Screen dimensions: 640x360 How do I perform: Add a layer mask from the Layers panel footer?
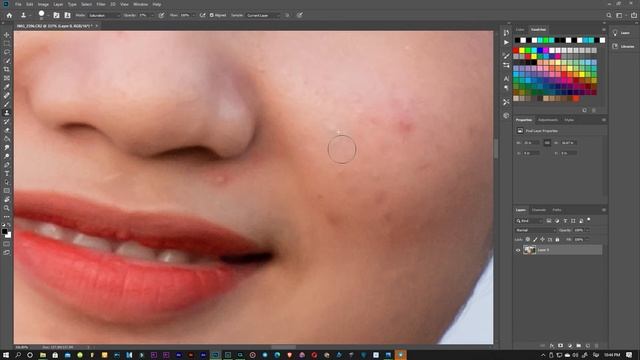point(561,346)
